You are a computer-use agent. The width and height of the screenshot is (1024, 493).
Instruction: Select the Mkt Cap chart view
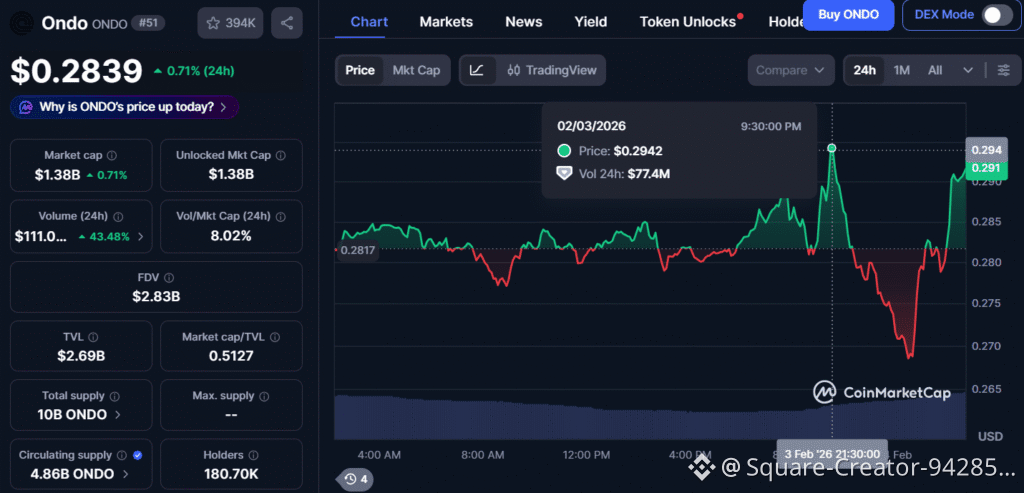(416, 70)
